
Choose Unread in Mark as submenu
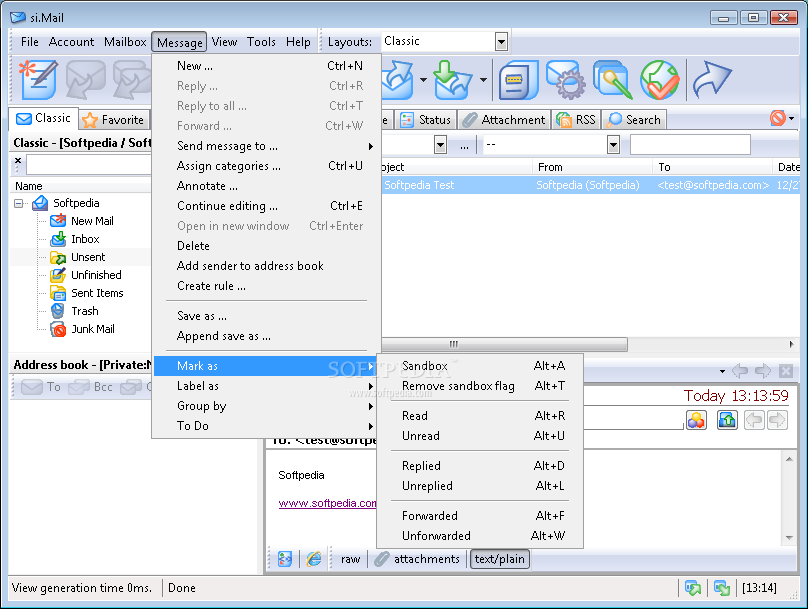point(480,436)
